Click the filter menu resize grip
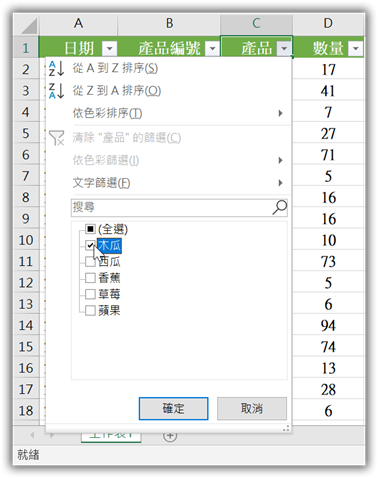Viewport: 378px width, 478px height. [x=286, y=429]
